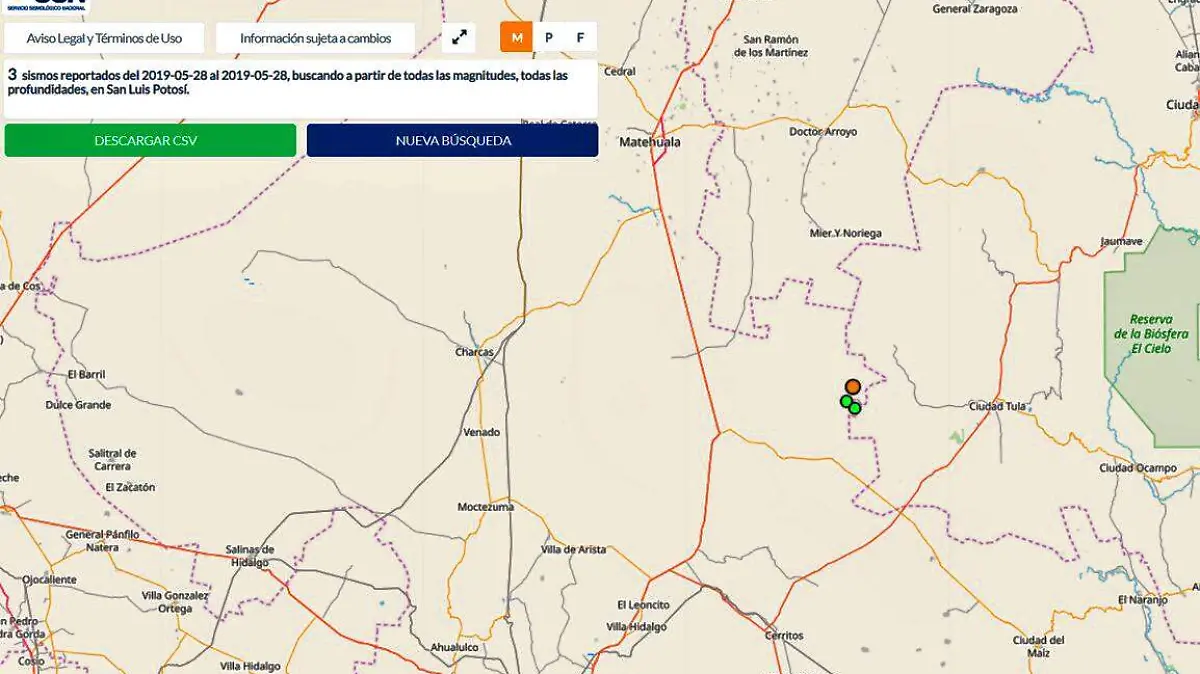Screen dimensions: 1200x674
Task: Switch to the P mode toggle
Action: [548, 38]
